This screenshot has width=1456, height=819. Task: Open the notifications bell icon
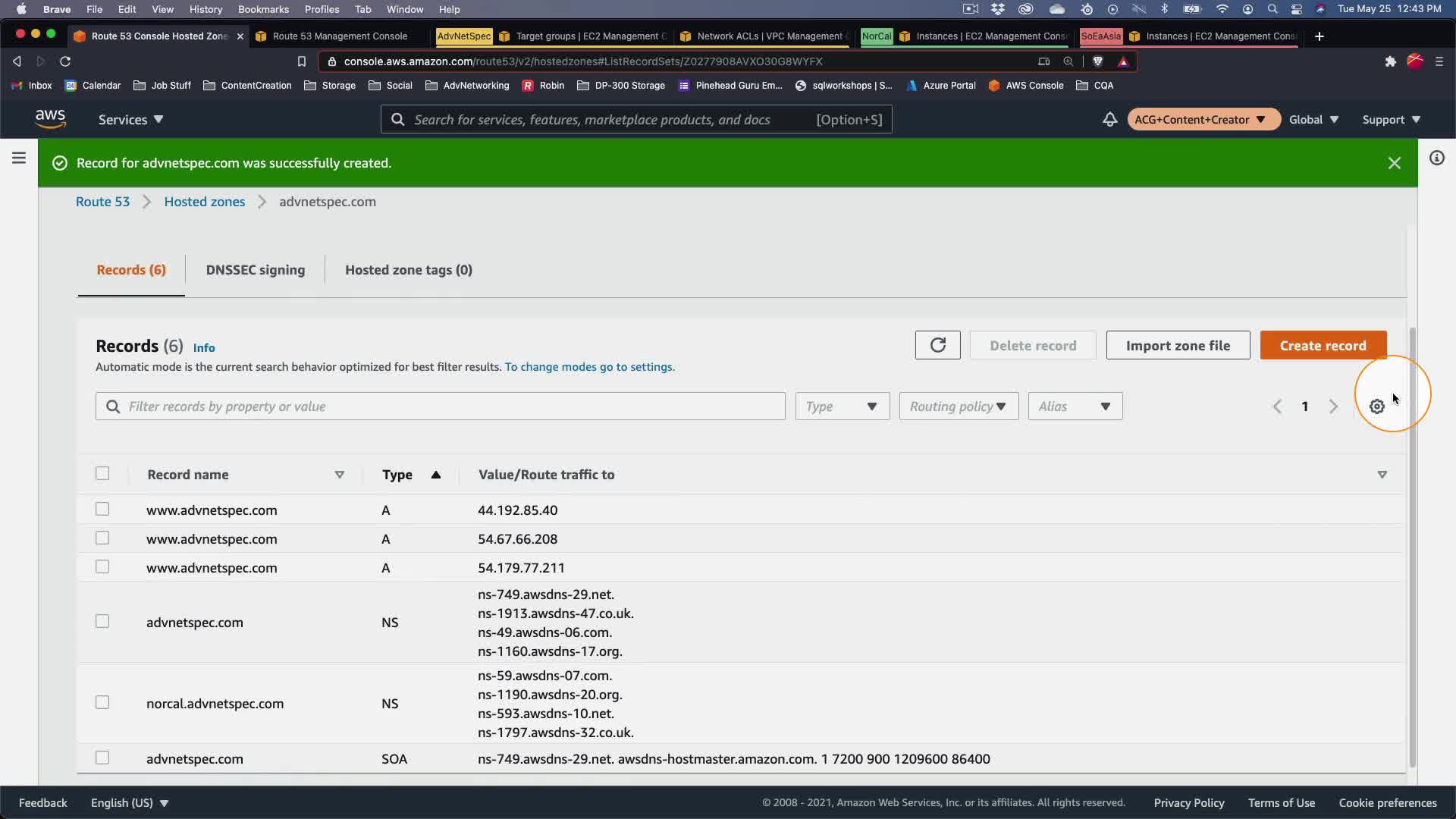click(x=1109, y=120)
